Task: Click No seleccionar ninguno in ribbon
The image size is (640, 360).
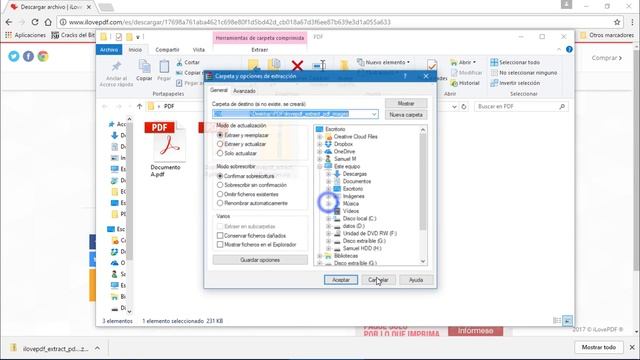Action: point(524,73)
